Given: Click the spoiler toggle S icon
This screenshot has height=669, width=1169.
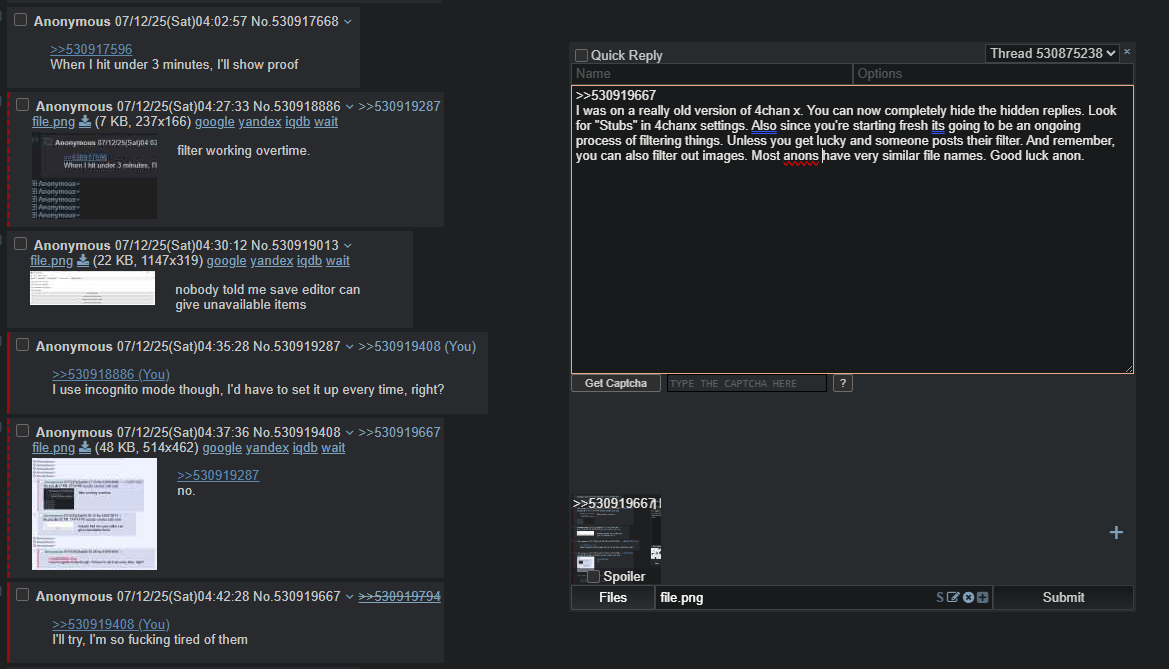Looking at the screenshot, I should (x=939, y=597).
